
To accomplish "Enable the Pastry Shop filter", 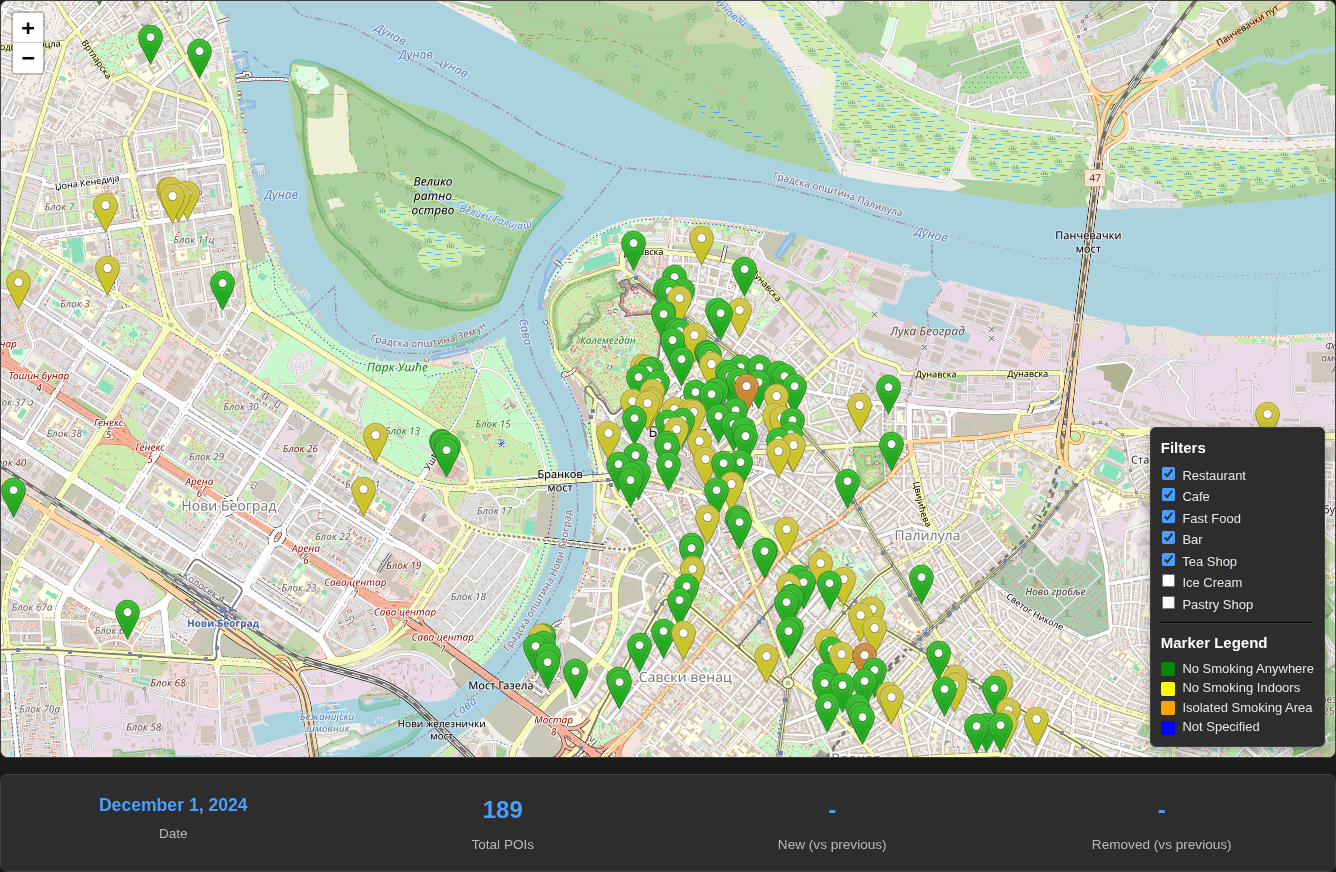I will pyautogui.click(x=1168, y=602).
